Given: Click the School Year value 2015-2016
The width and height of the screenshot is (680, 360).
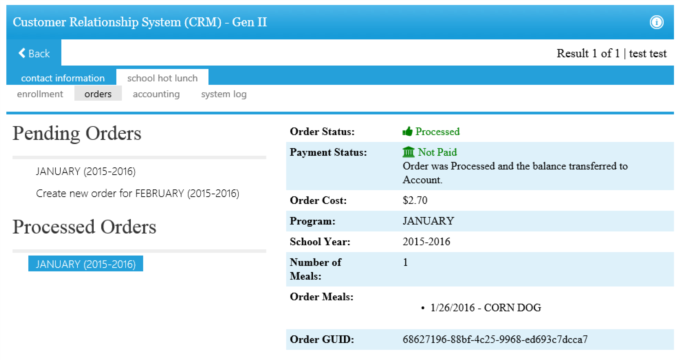Looking at the screenshot, I should point(426,242).
